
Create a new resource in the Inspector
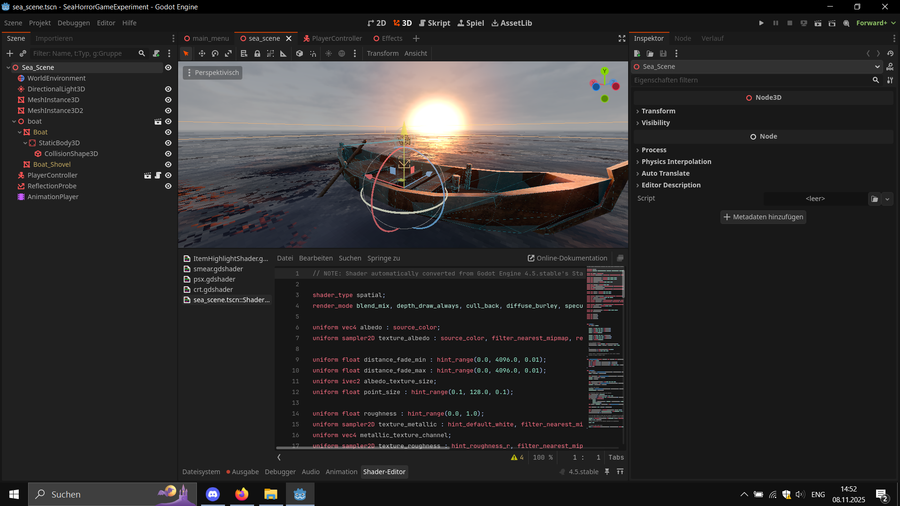(x=637, y=53)
